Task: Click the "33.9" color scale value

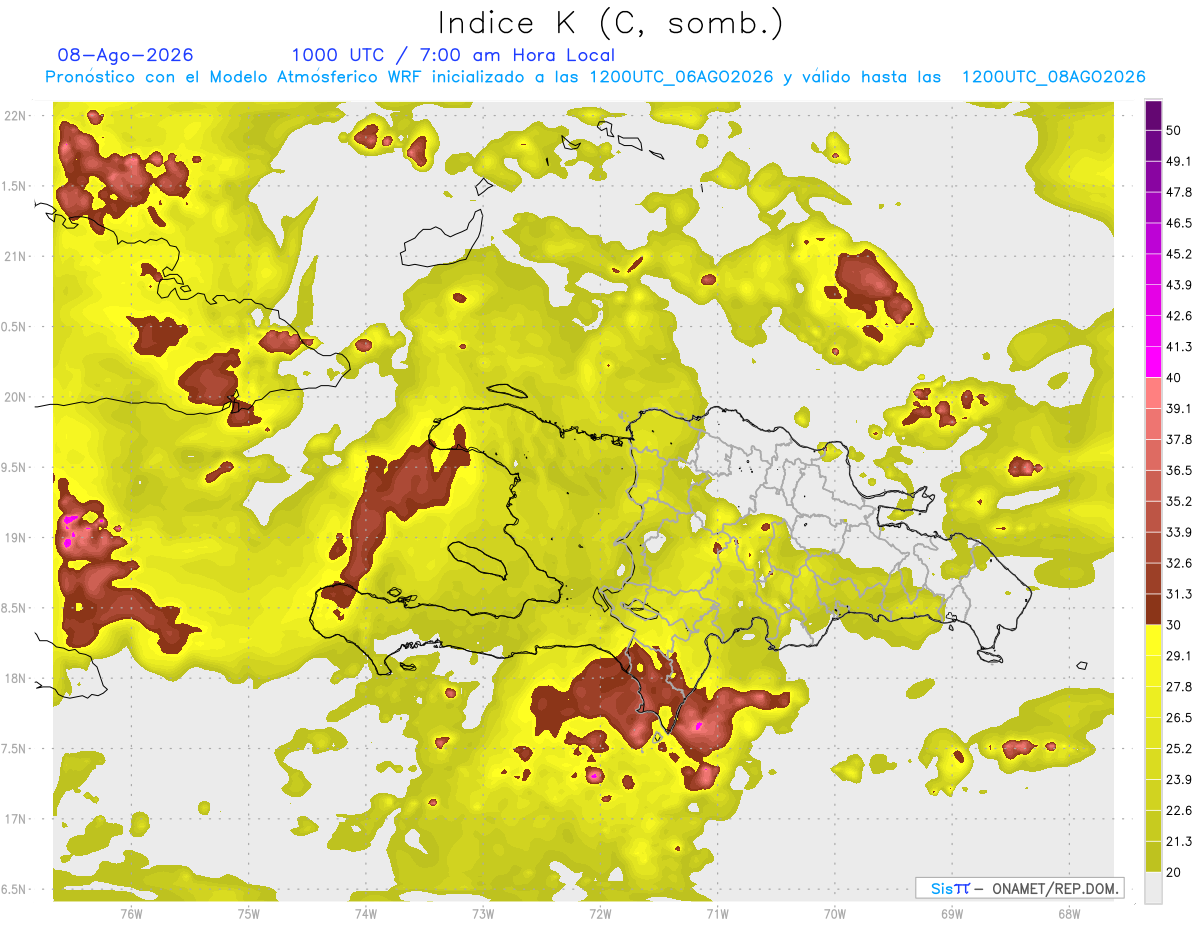Action: tap(1178, 532)
